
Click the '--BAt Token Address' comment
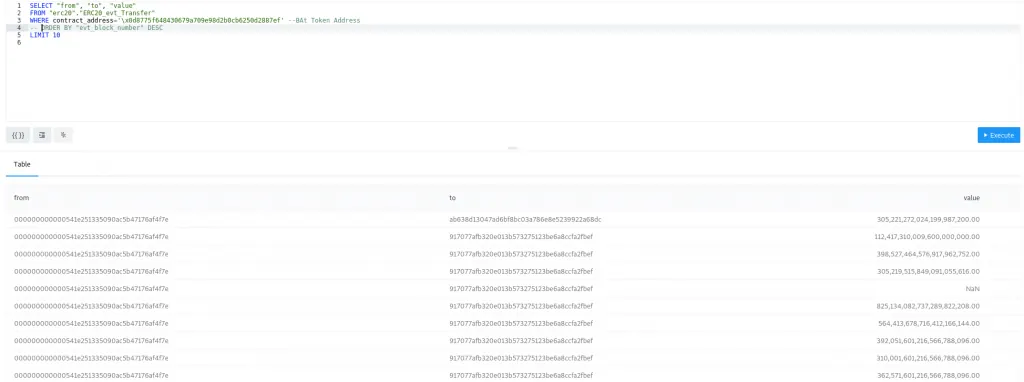[x=324, y=21]
